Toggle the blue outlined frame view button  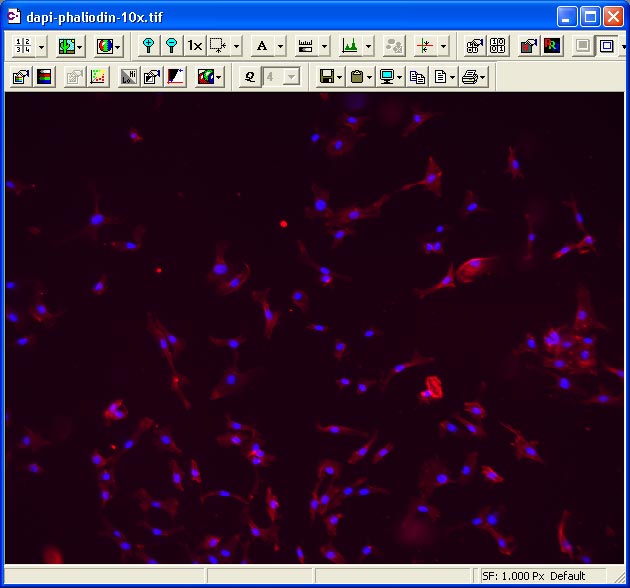pyautogui.click(x=606, y=46)
